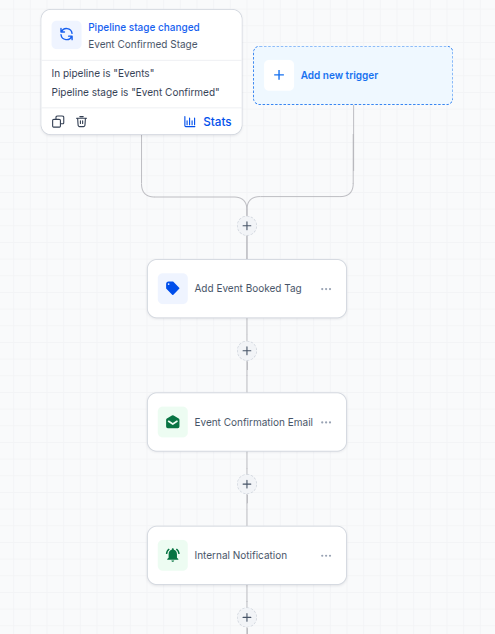Open more options for Internal Notification
Image resolution: width=495 pixels, height=634 pixels.
(x=326, y=556)
